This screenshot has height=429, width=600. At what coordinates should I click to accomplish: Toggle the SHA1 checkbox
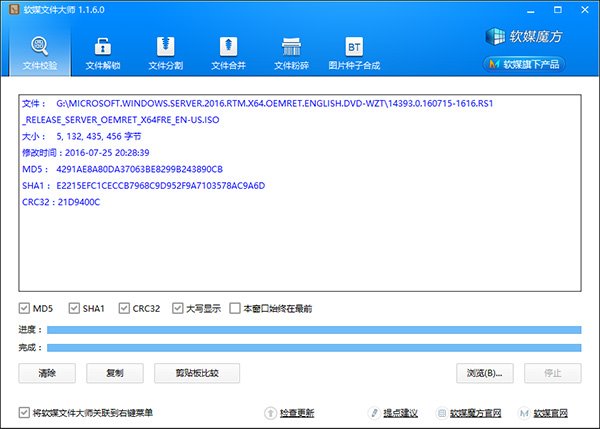[74, 308]
